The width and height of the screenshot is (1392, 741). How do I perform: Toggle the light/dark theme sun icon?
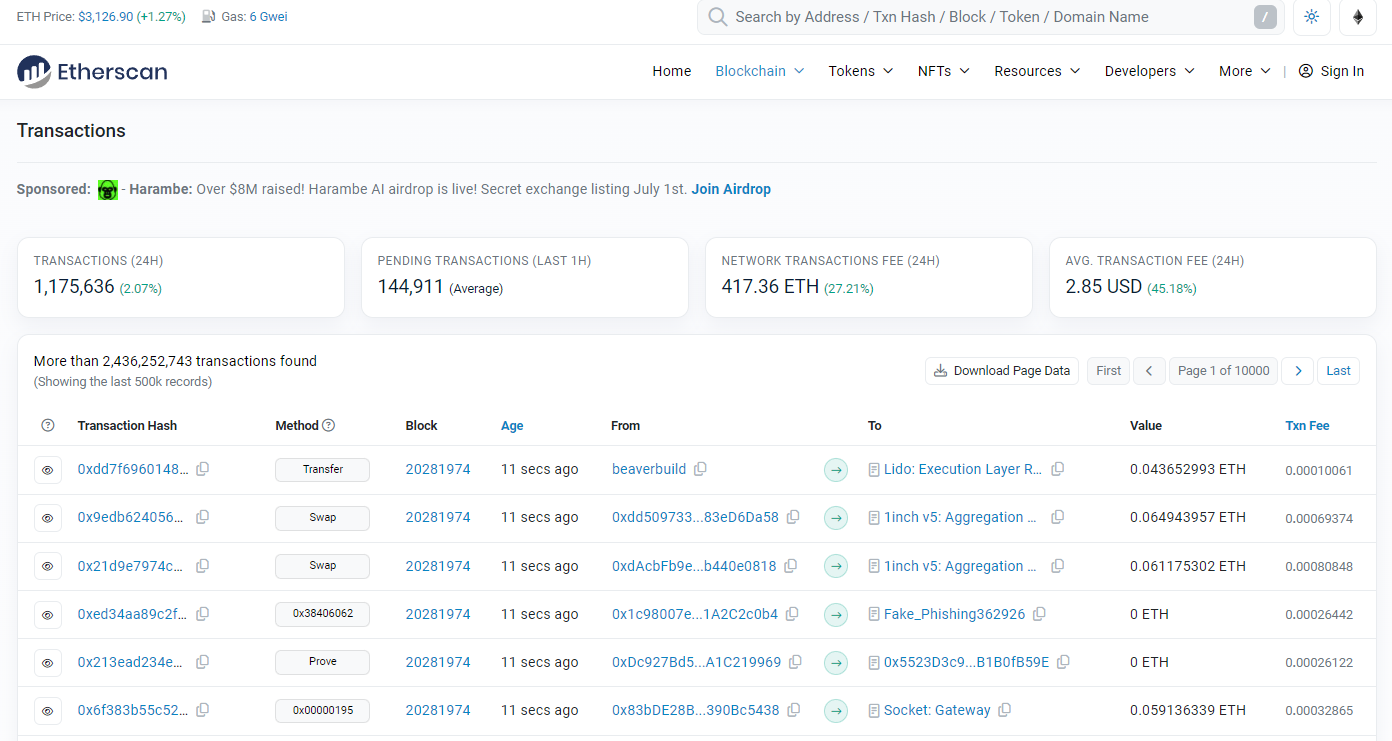(1311, 17)
